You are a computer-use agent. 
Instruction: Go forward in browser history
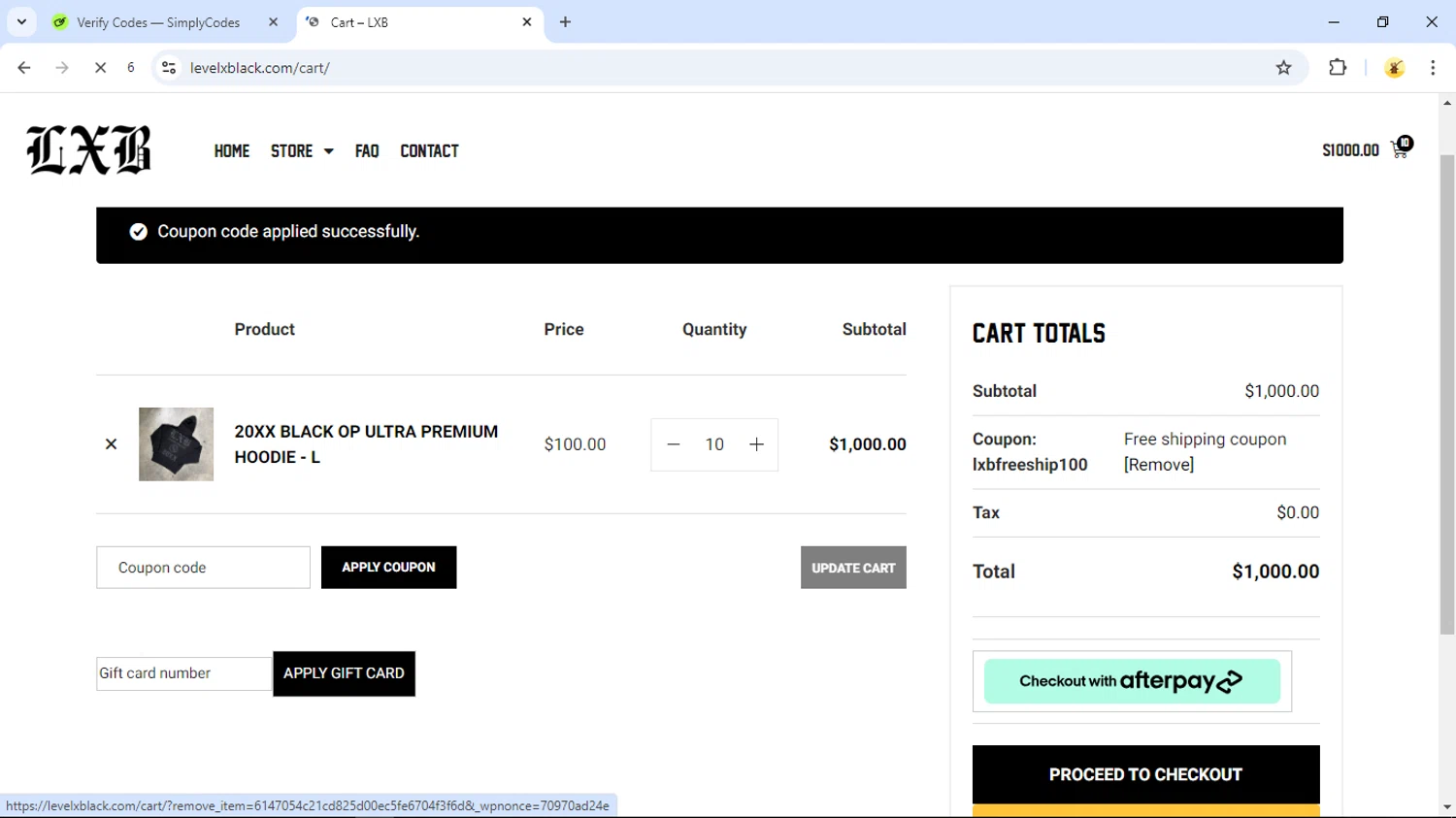tap(62, 68)
